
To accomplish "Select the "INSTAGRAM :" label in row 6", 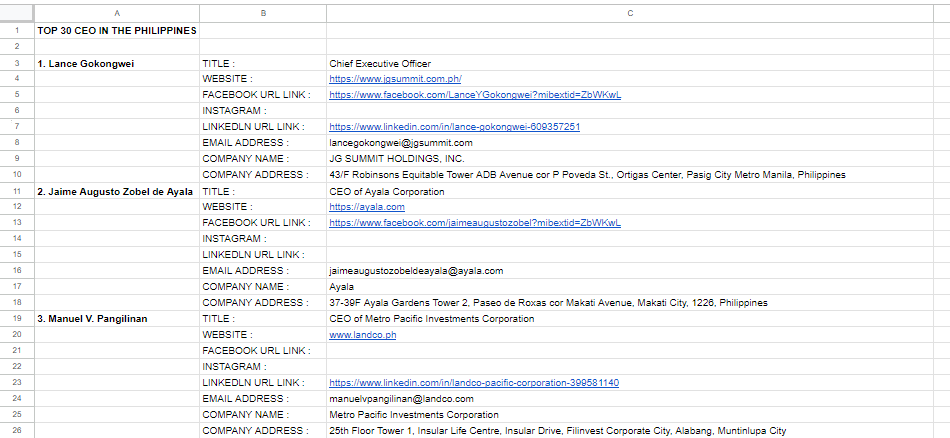I will (x=263, y=111).
